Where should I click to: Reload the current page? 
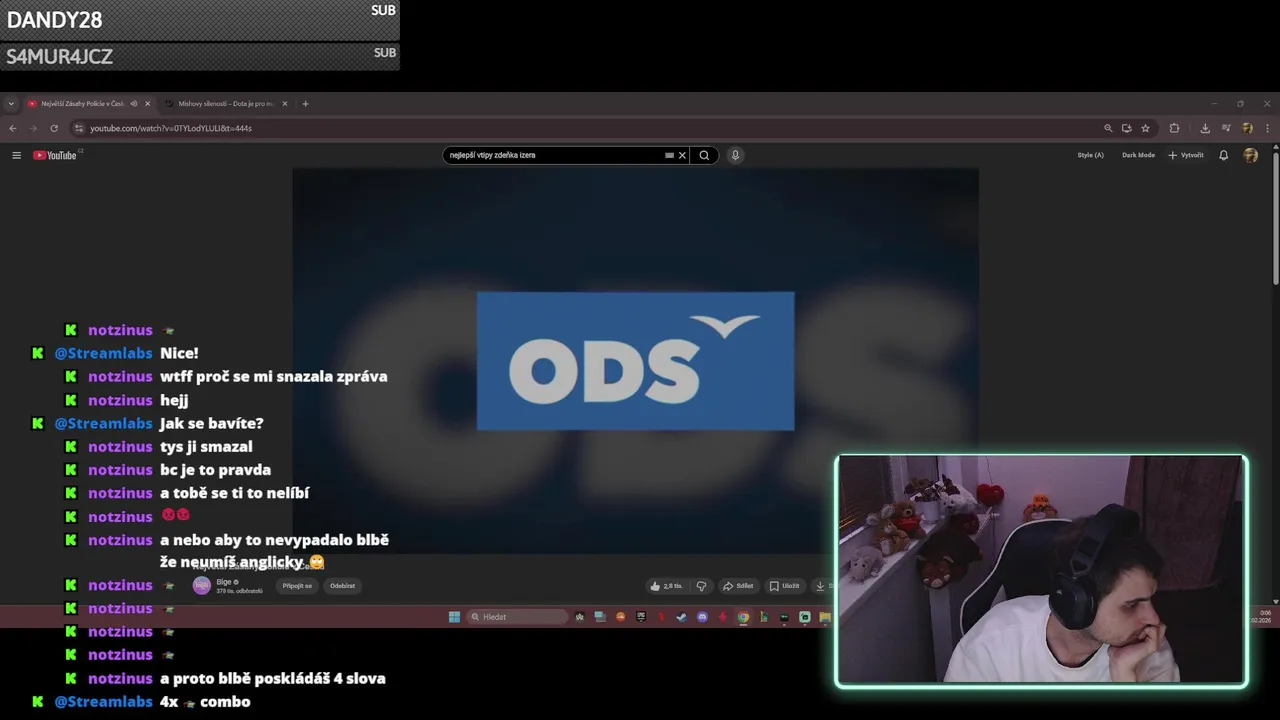point(54,128)
